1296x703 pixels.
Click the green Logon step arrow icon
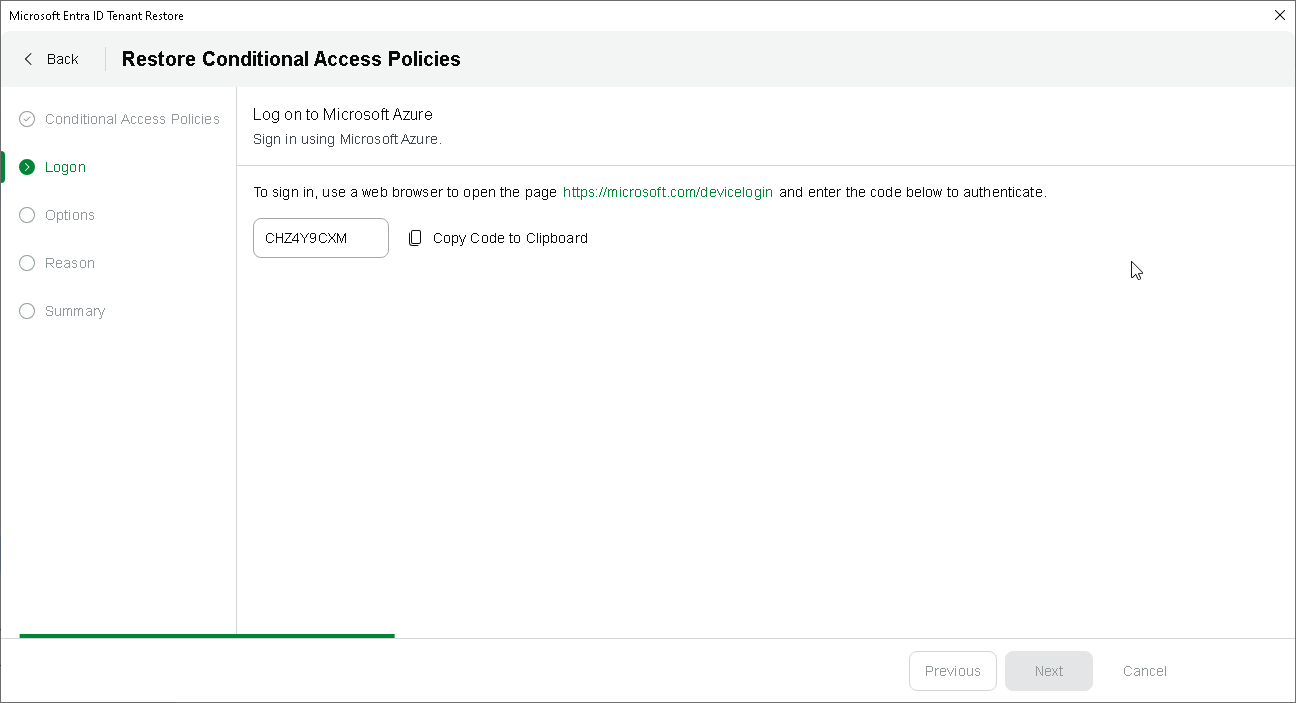click(x=27, y=167)
